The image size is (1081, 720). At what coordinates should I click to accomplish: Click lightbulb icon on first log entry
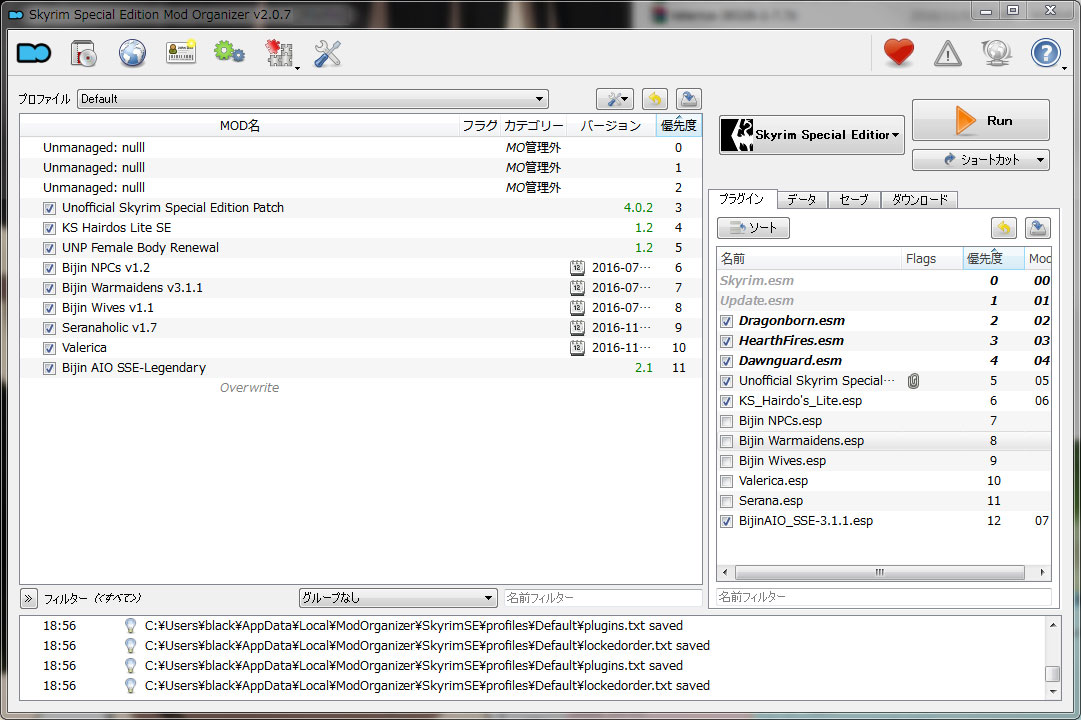(130, 626)
